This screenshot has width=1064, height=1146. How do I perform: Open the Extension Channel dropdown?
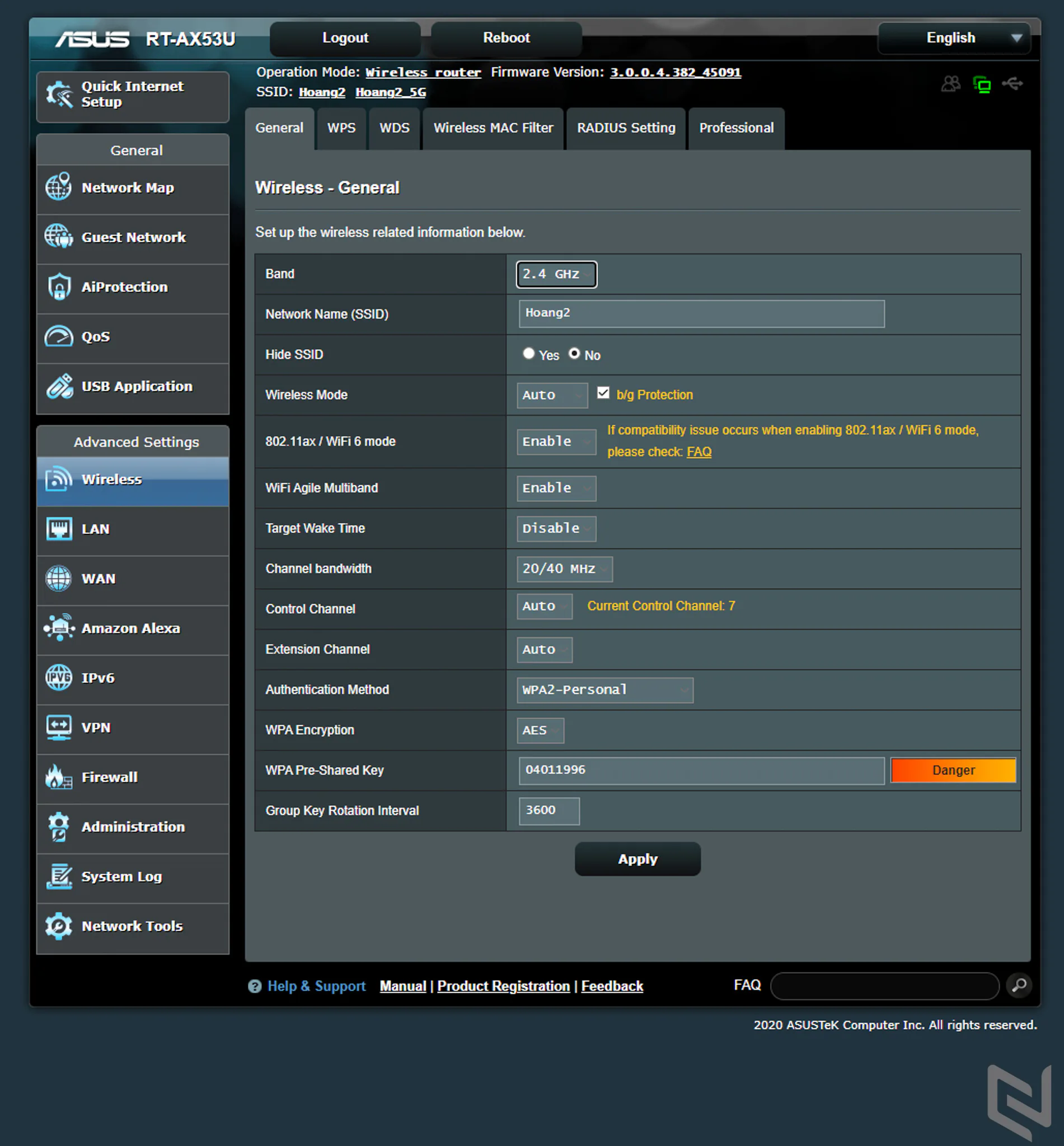(x=545, y=650)
